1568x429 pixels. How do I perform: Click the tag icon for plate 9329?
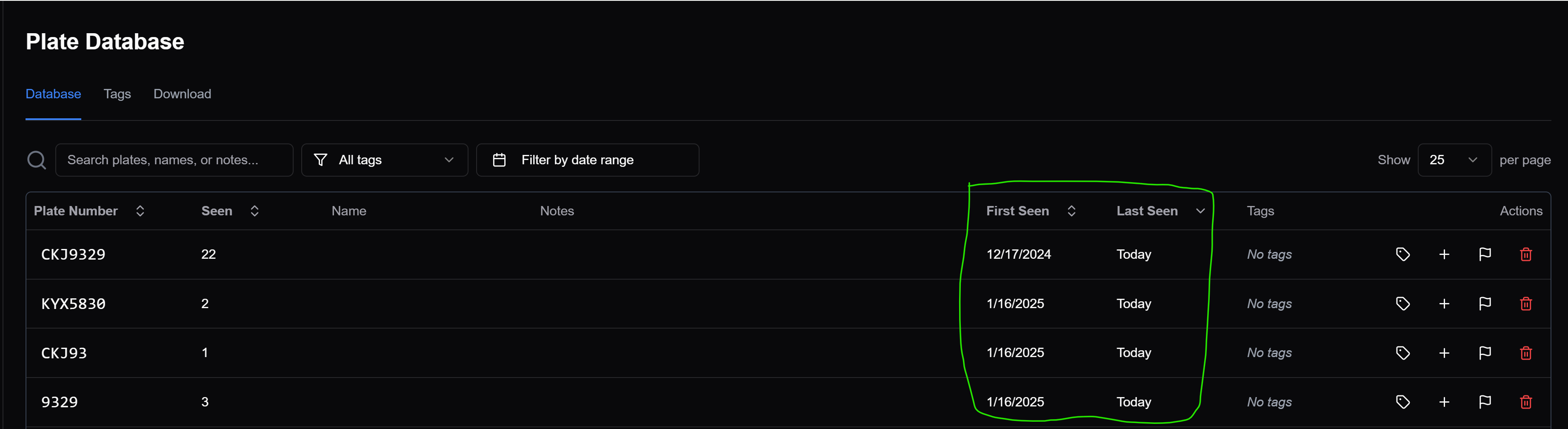click(x=1402, y=402)
